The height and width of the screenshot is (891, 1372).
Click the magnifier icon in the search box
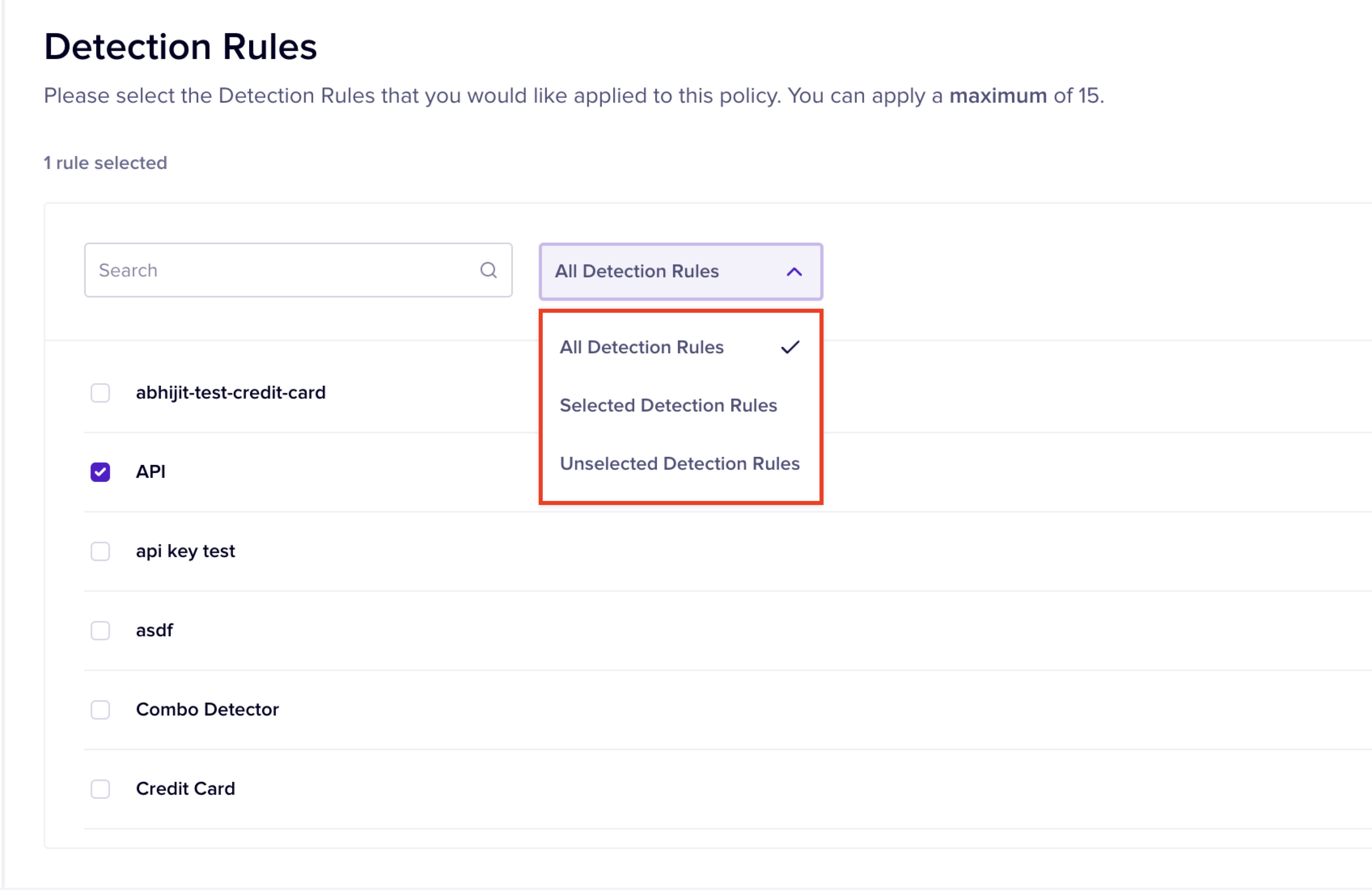[488, 270]
